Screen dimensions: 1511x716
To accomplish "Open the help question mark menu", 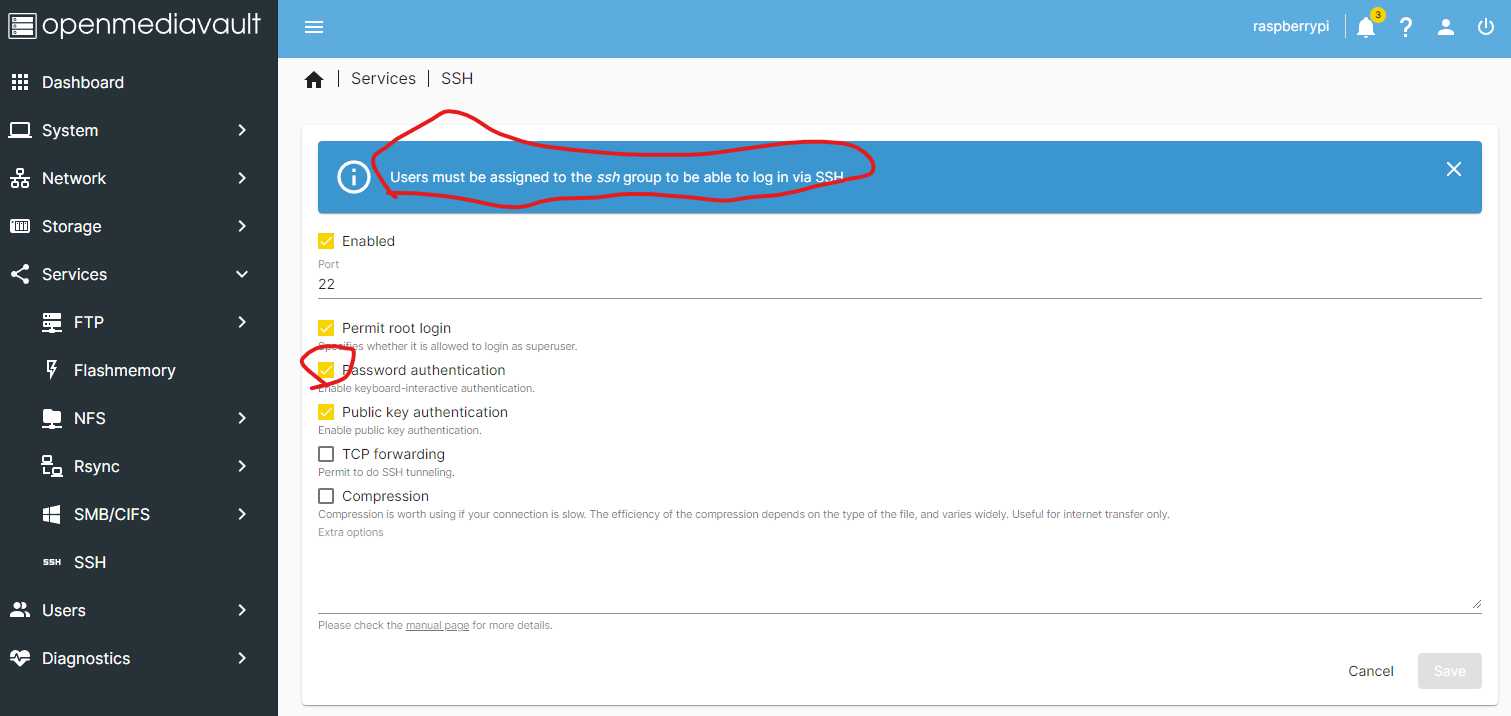I will click(1406, 27).
